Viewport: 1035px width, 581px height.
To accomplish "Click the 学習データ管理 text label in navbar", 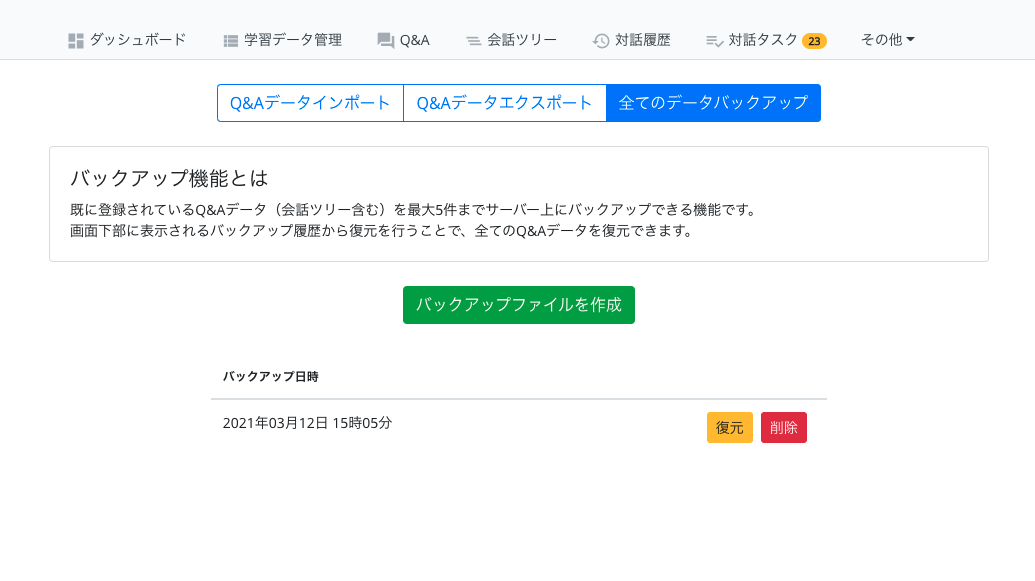I will pos(293,40).
